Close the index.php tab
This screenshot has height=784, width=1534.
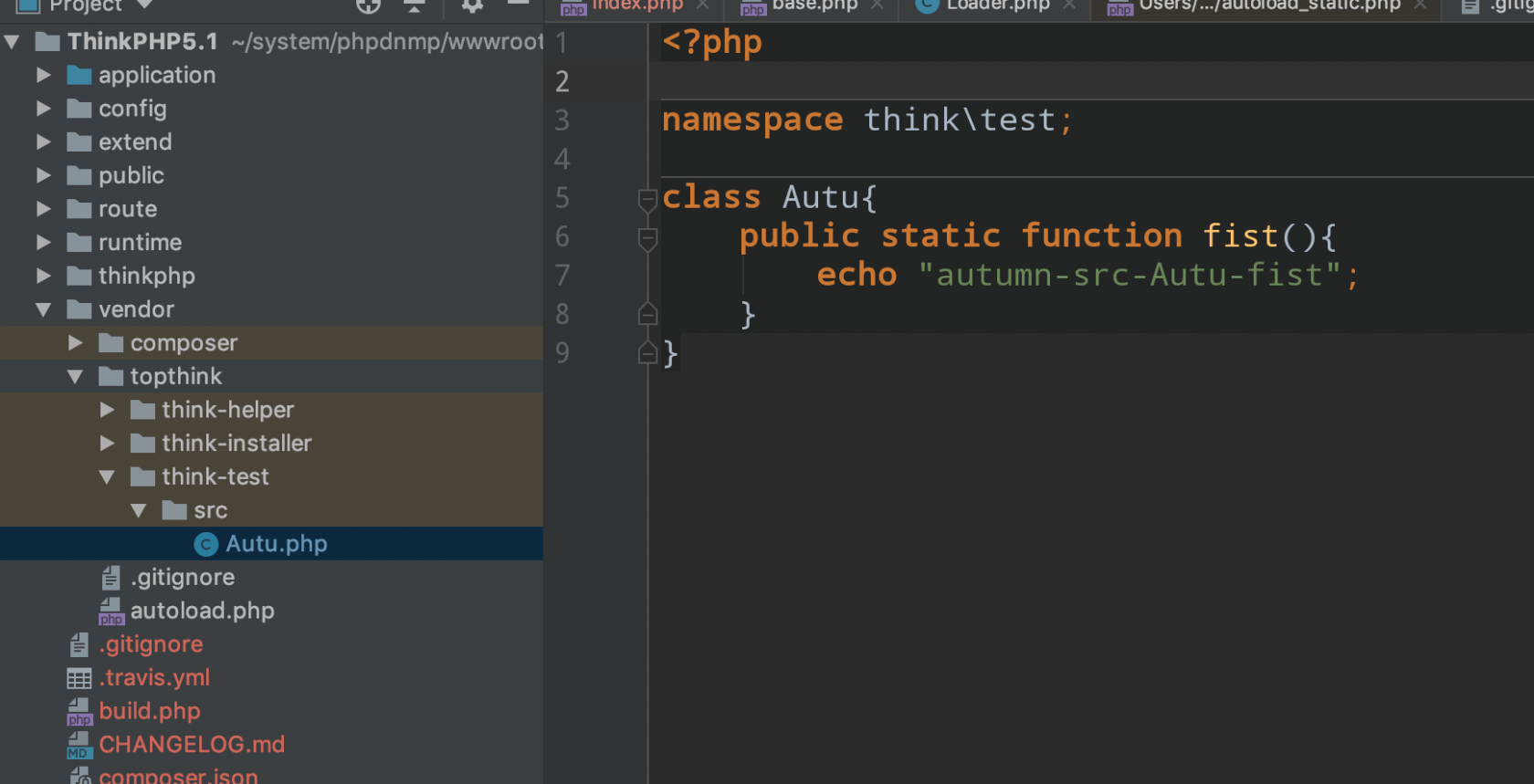coord(702,5)
